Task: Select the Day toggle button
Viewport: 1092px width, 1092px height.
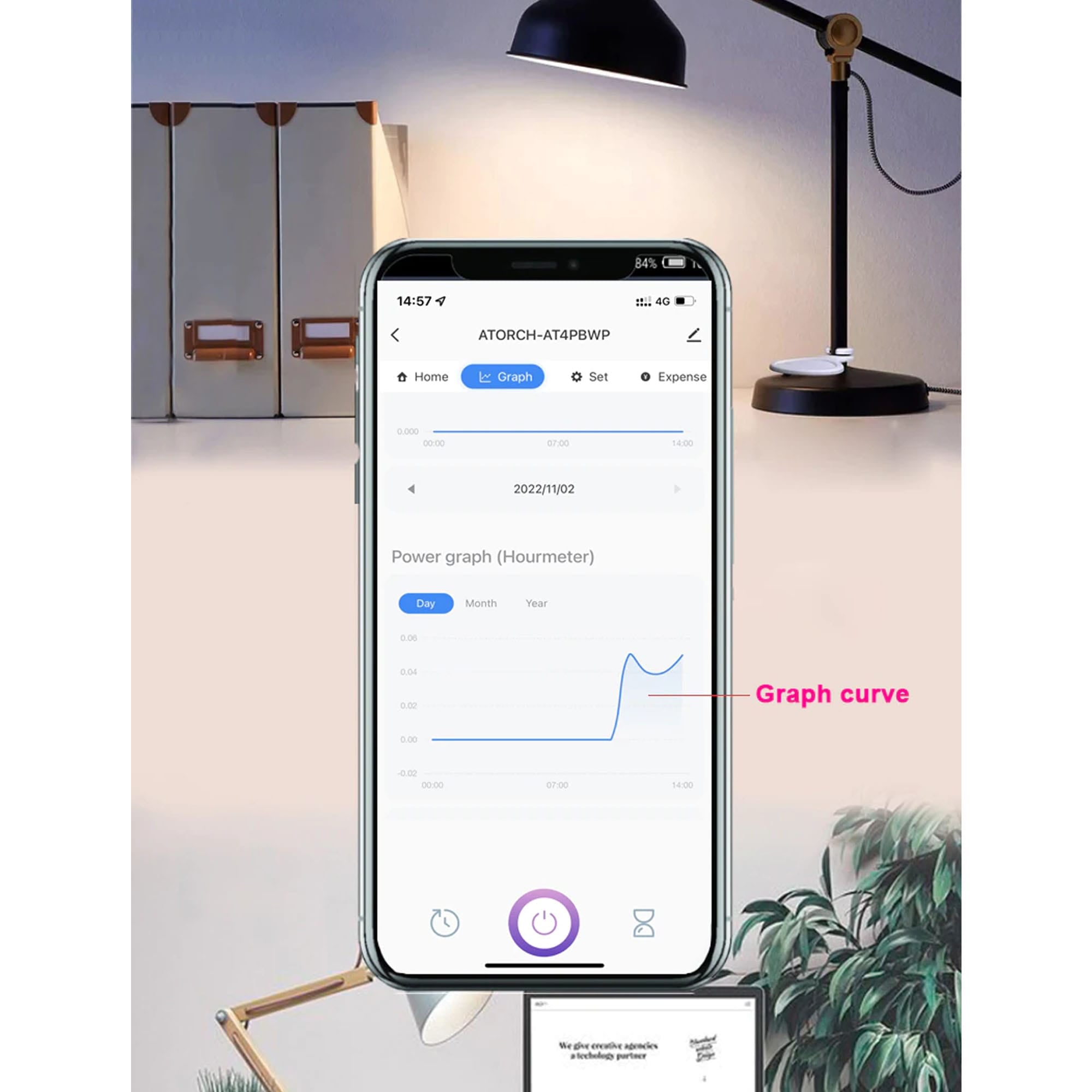Action: coord(424,603)
